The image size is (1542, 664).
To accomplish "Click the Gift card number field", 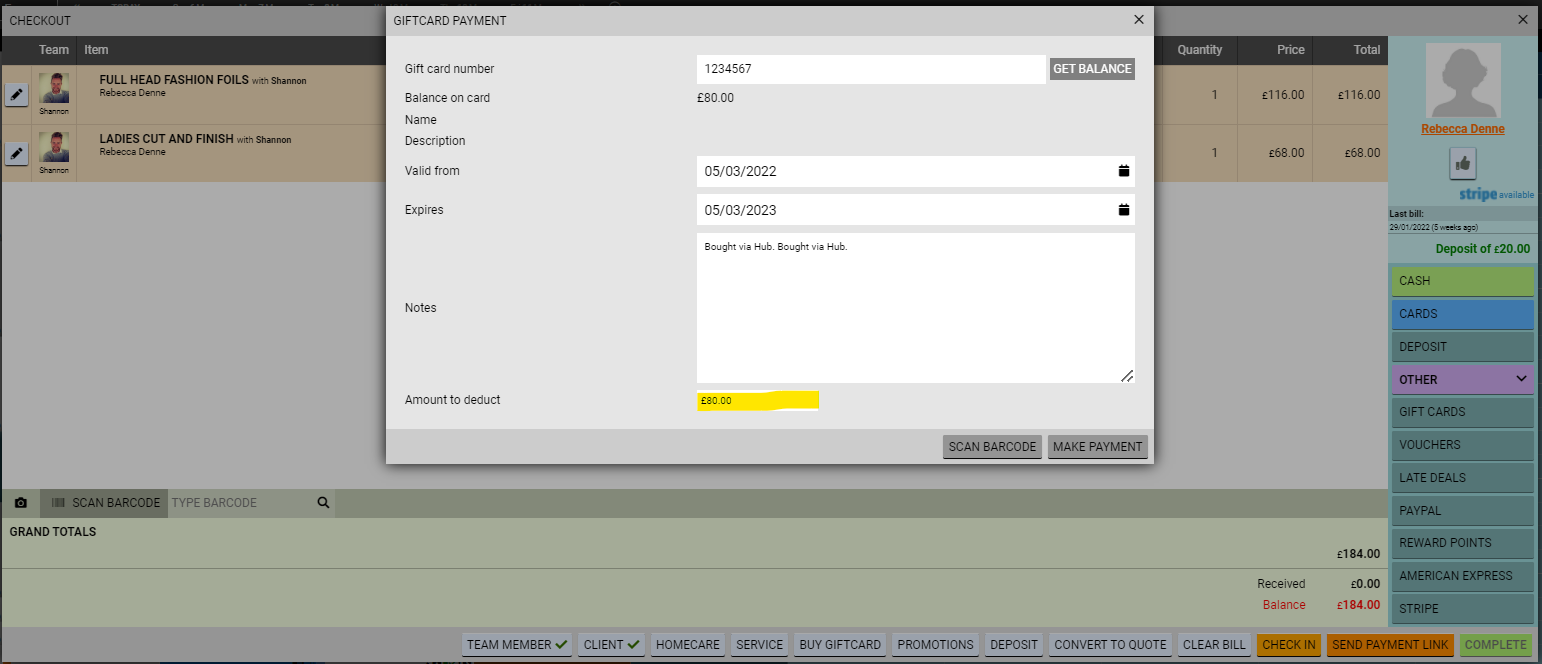I will point(870,69).
